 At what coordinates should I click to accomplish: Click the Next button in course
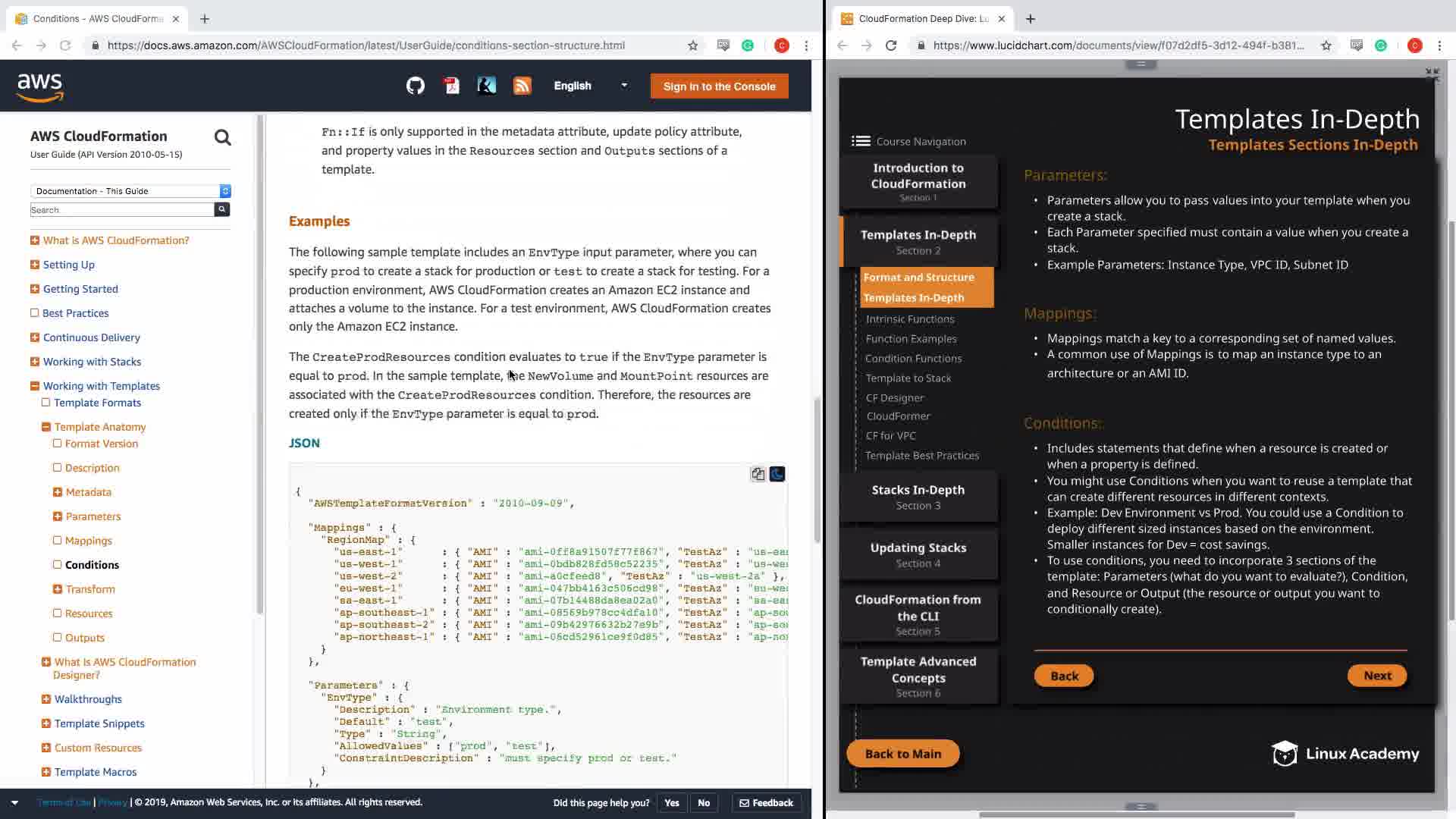tap(1376, 676)
